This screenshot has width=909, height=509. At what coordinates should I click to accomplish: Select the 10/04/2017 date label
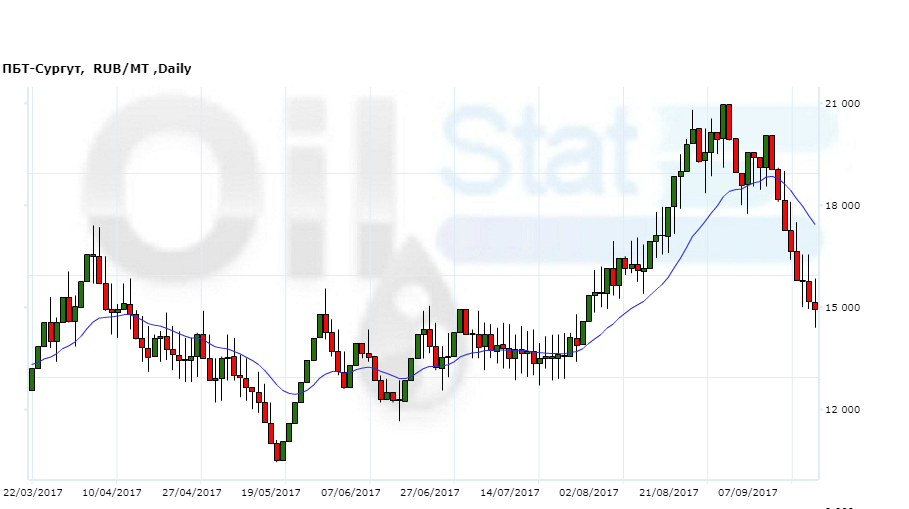112,492
